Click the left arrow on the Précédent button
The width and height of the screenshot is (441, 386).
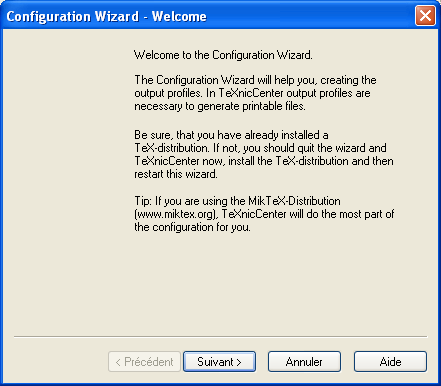[x=118, y=362]
